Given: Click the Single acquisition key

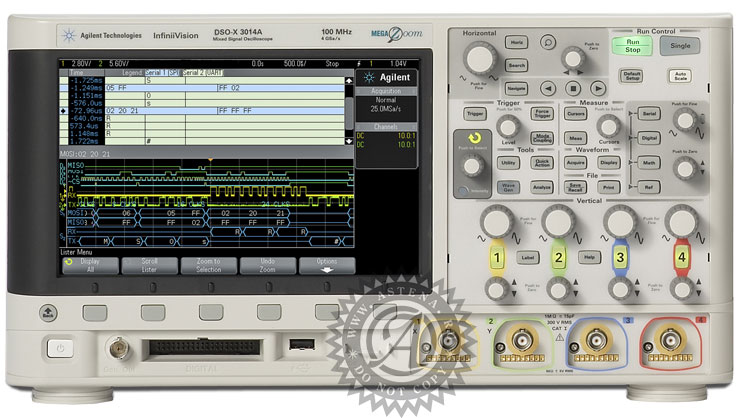Looking at the screenshot, I should click(680, 46).
